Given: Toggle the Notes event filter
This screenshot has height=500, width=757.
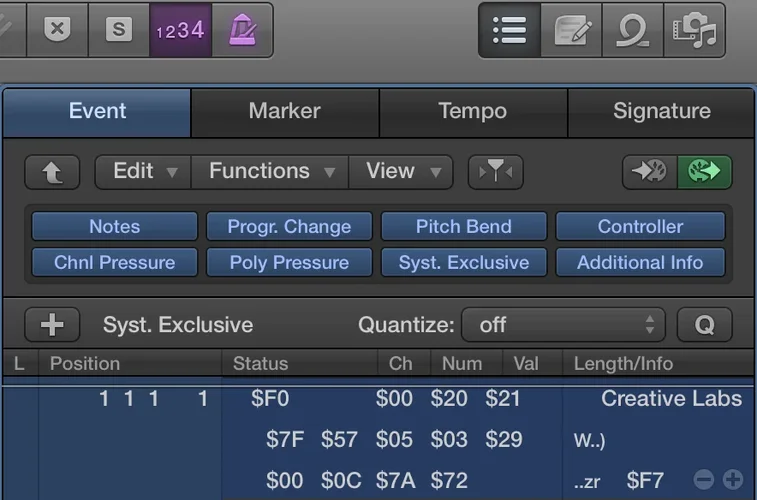Looking at the screenshot, I should (x=115, y=226).
